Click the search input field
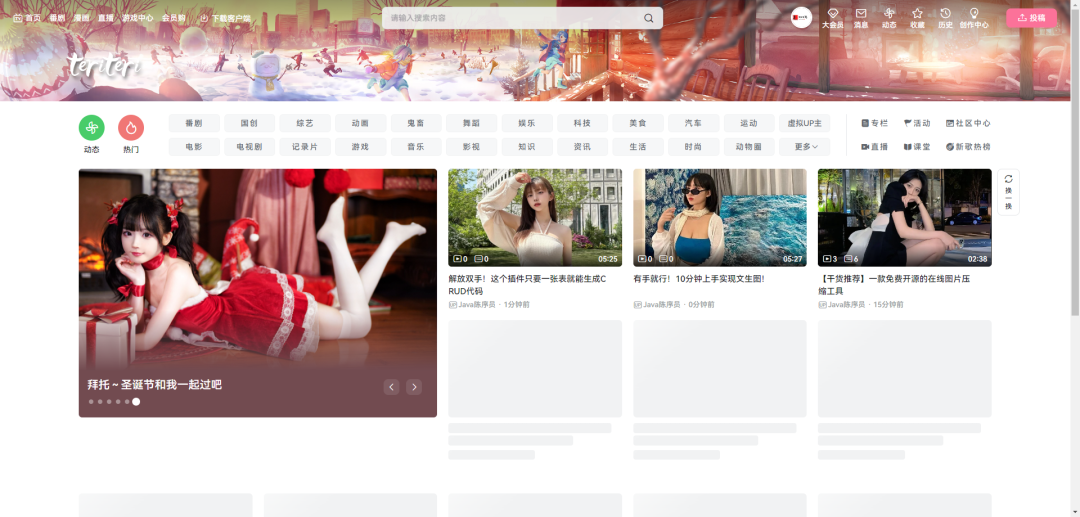 tap(510, 18)
